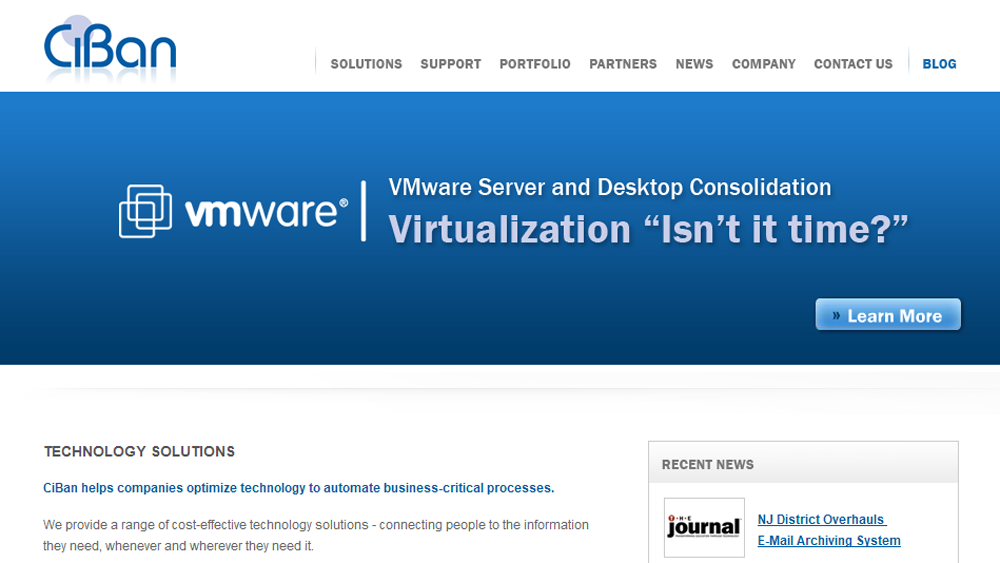This screenshot has width=1000, height=563.
Task: Open the News menu item
Action: click(694, 64)
